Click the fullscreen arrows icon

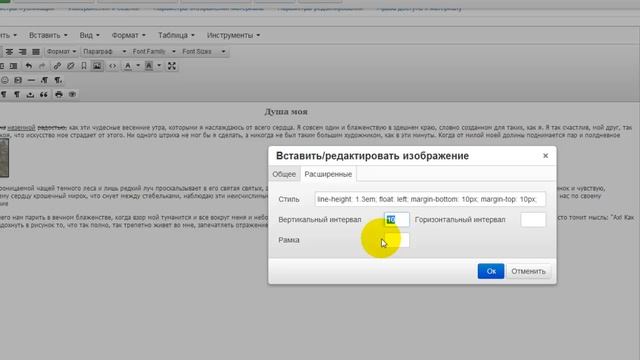(172, 66)
